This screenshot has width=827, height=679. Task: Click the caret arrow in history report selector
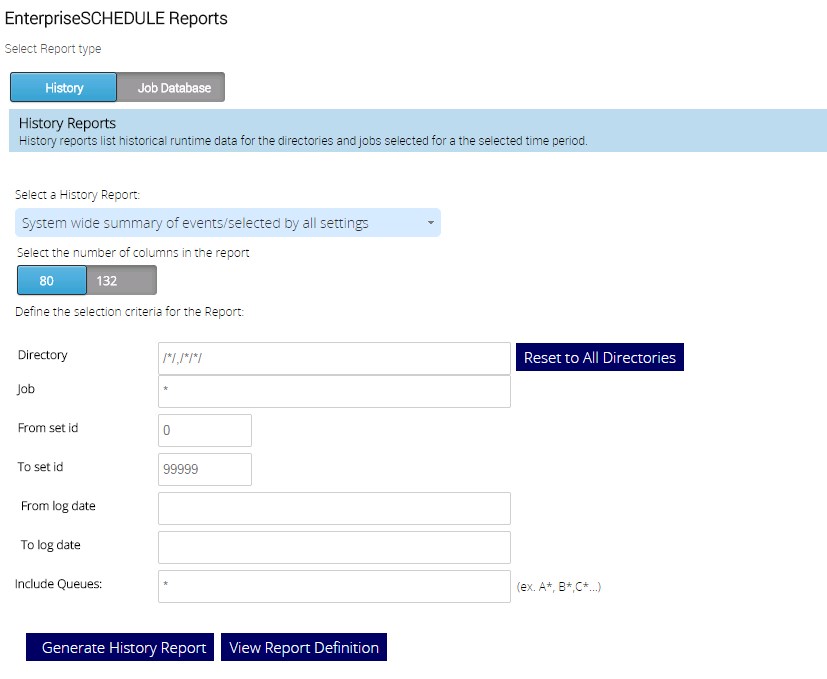pyautogui.click(x=430, y=223)
